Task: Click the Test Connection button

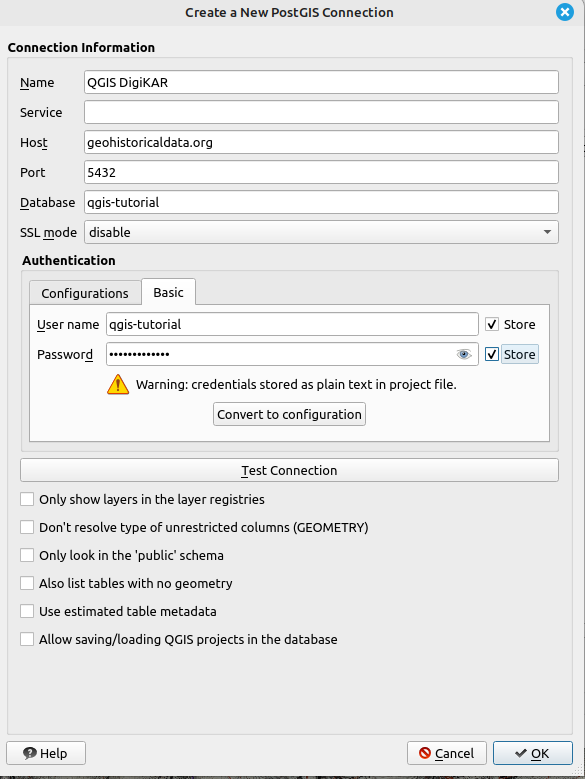Action: click(290, 470)
